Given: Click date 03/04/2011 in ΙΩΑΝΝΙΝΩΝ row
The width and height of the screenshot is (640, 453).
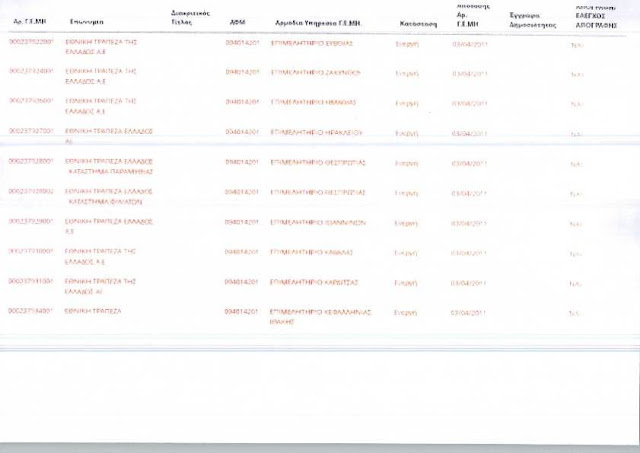Looking at the screenshot, I should pyautogui.click(x=469, y=224).
